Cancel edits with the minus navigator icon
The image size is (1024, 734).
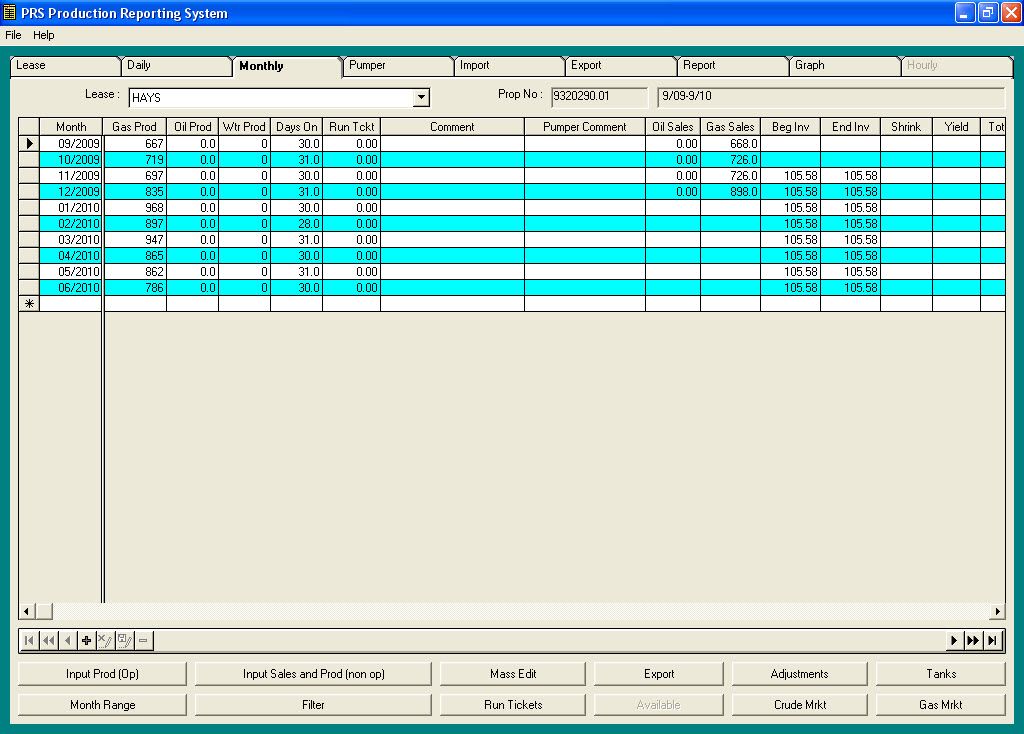[143, 640]
